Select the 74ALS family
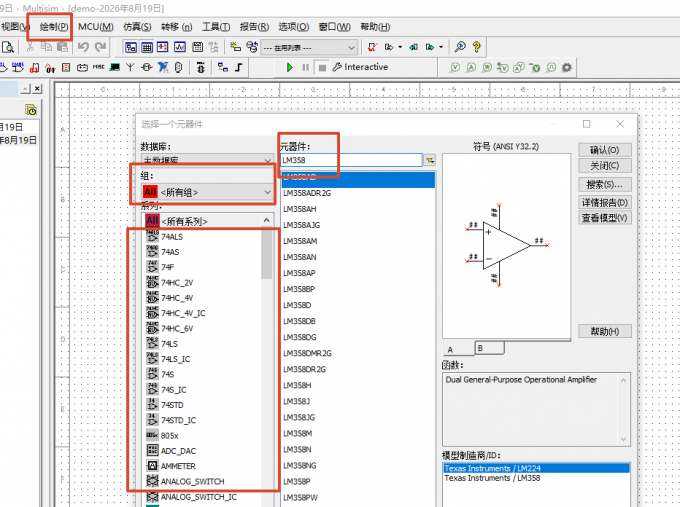The width and height of the screenshot is (680, 507). [x=203, y=237]
